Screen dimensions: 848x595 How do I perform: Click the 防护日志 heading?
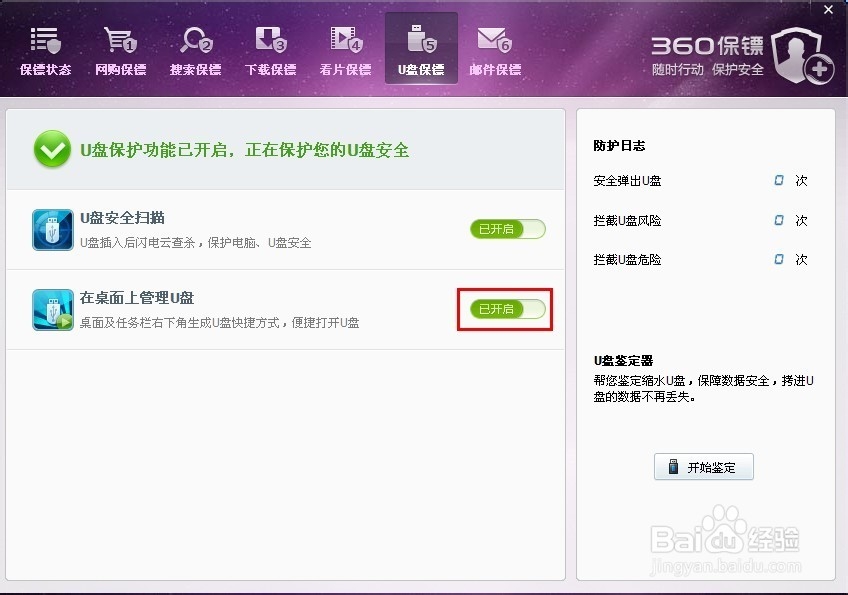coord(619,146)
